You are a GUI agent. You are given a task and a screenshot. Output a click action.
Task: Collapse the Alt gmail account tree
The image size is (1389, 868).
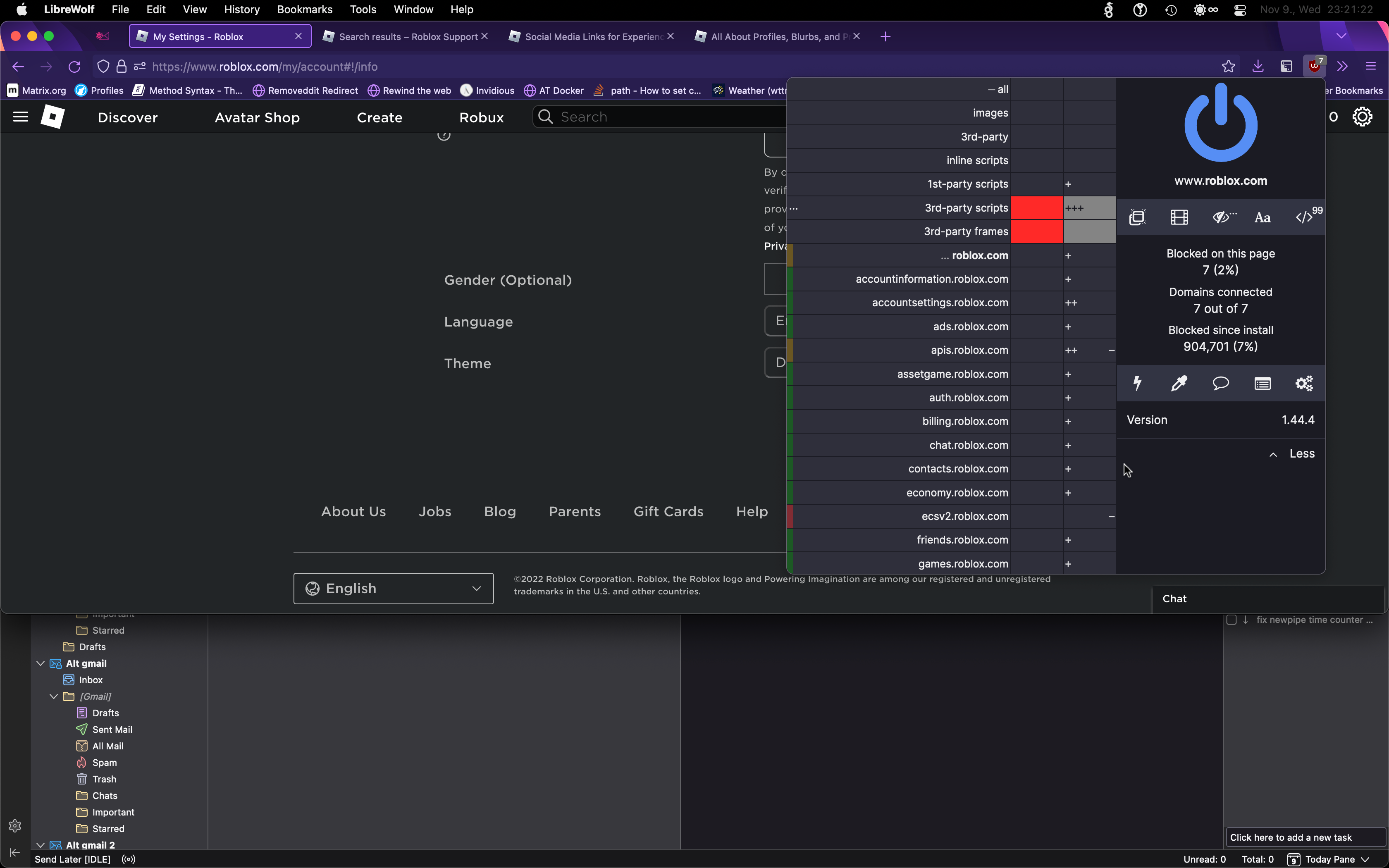[x=40, y=663]
